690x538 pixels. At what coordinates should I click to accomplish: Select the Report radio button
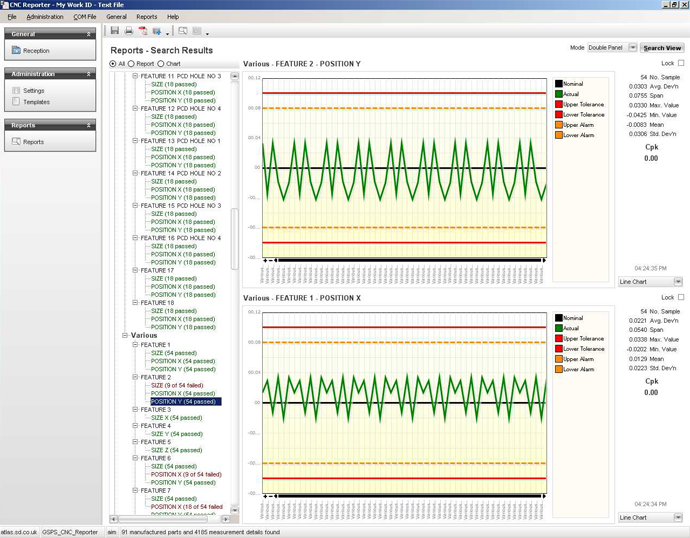[132, 64]
